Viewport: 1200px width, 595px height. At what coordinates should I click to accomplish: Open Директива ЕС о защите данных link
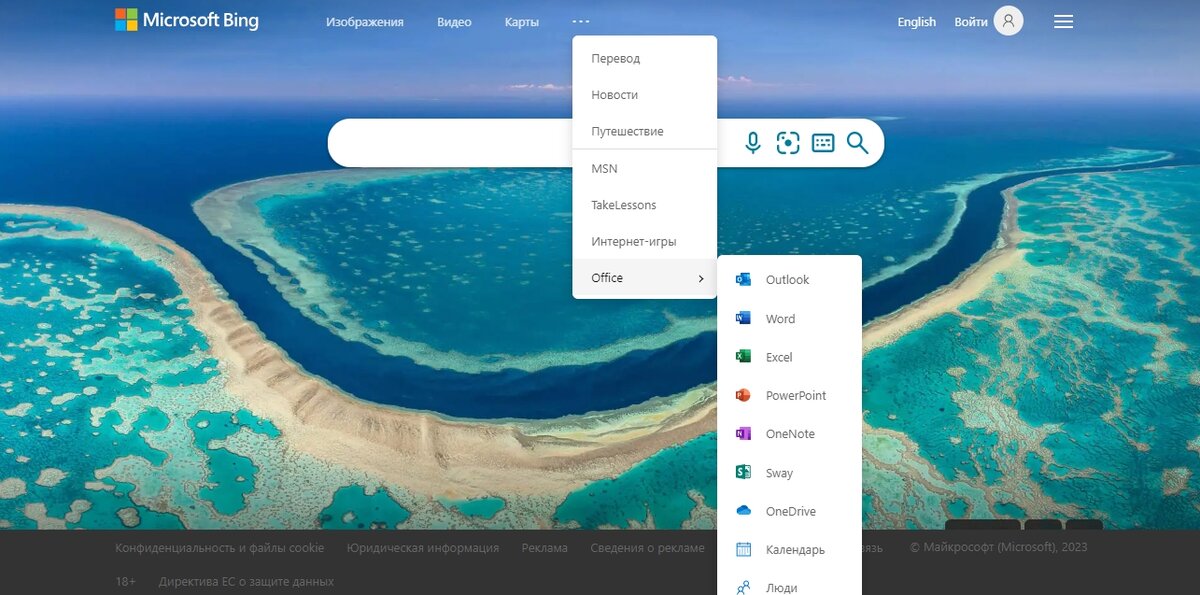pyautogui.click(x=246, y=581)
